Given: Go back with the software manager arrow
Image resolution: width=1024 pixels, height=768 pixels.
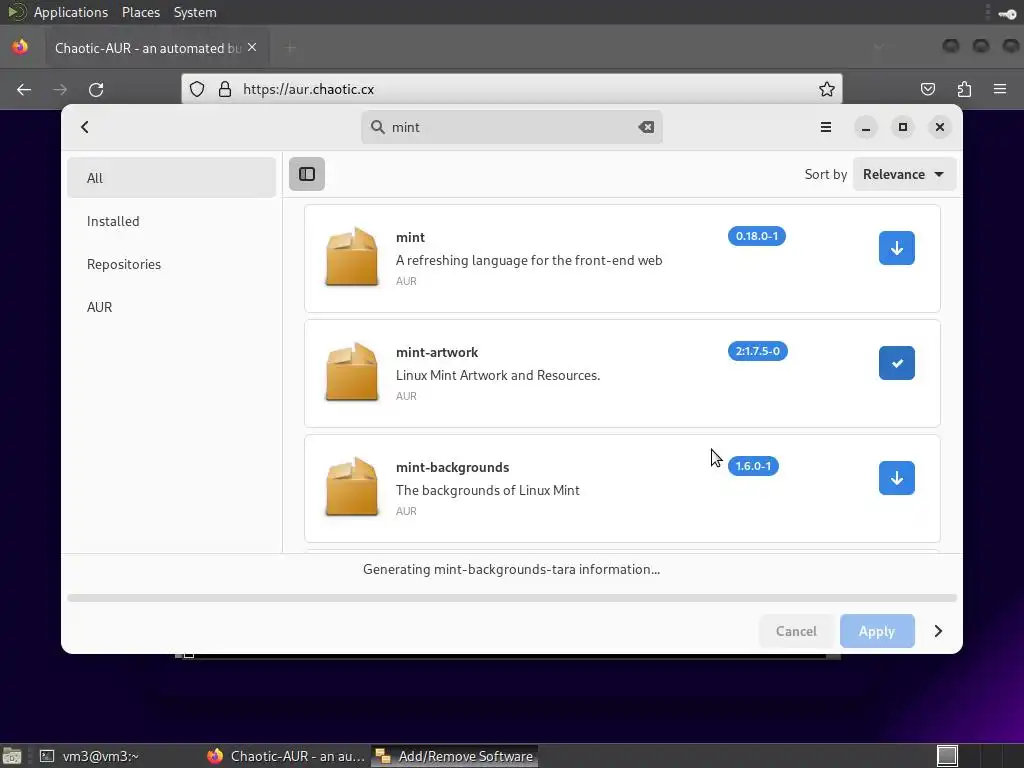Looking at the screenshot, I should point(85,127).
